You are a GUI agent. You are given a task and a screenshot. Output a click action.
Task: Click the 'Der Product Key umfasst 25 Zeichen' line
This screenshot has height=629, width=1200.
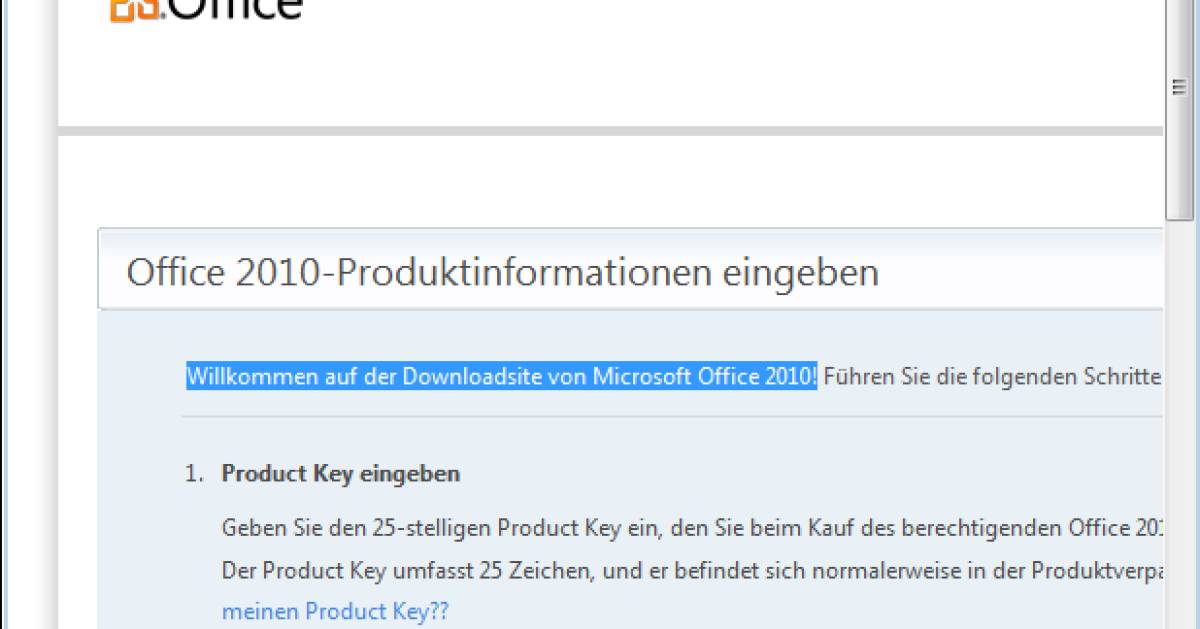(x=422, y=570)
